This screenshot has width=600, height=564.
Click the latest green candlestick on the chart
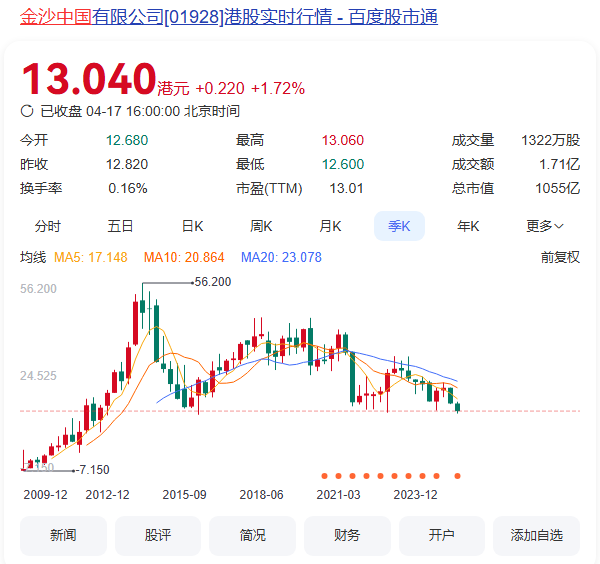(457, 407)
